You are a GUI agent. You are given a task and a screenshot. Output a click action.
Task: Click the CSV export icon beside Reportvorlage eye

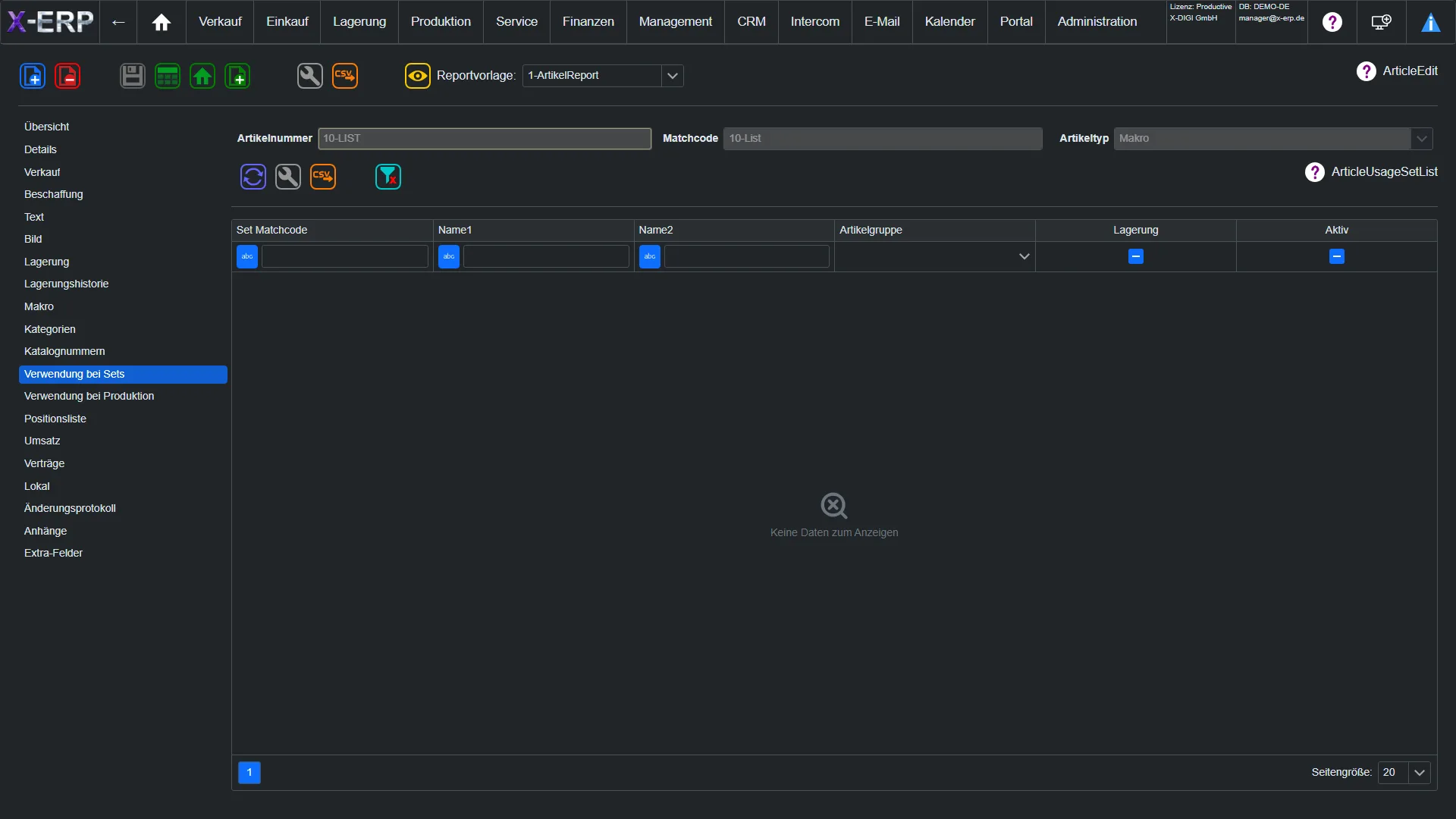tap(345, 76)
